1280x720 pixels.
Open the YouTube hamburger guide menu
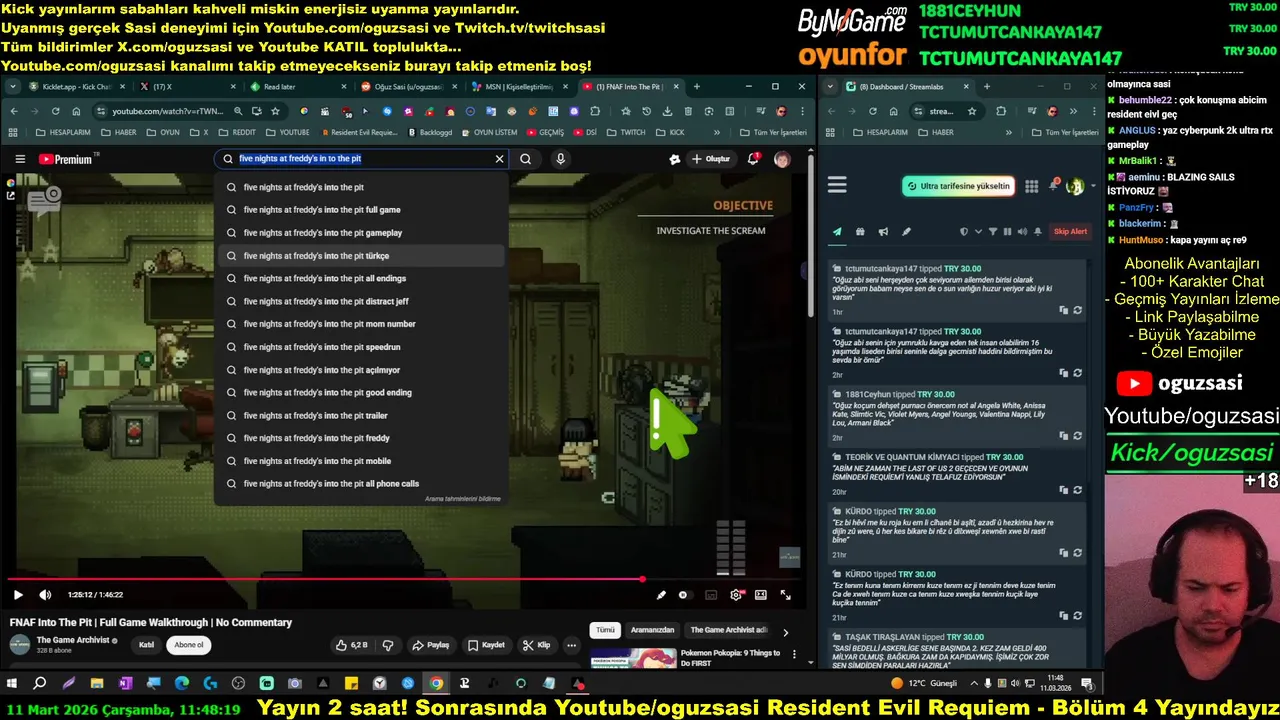click(x=20, y=159)
